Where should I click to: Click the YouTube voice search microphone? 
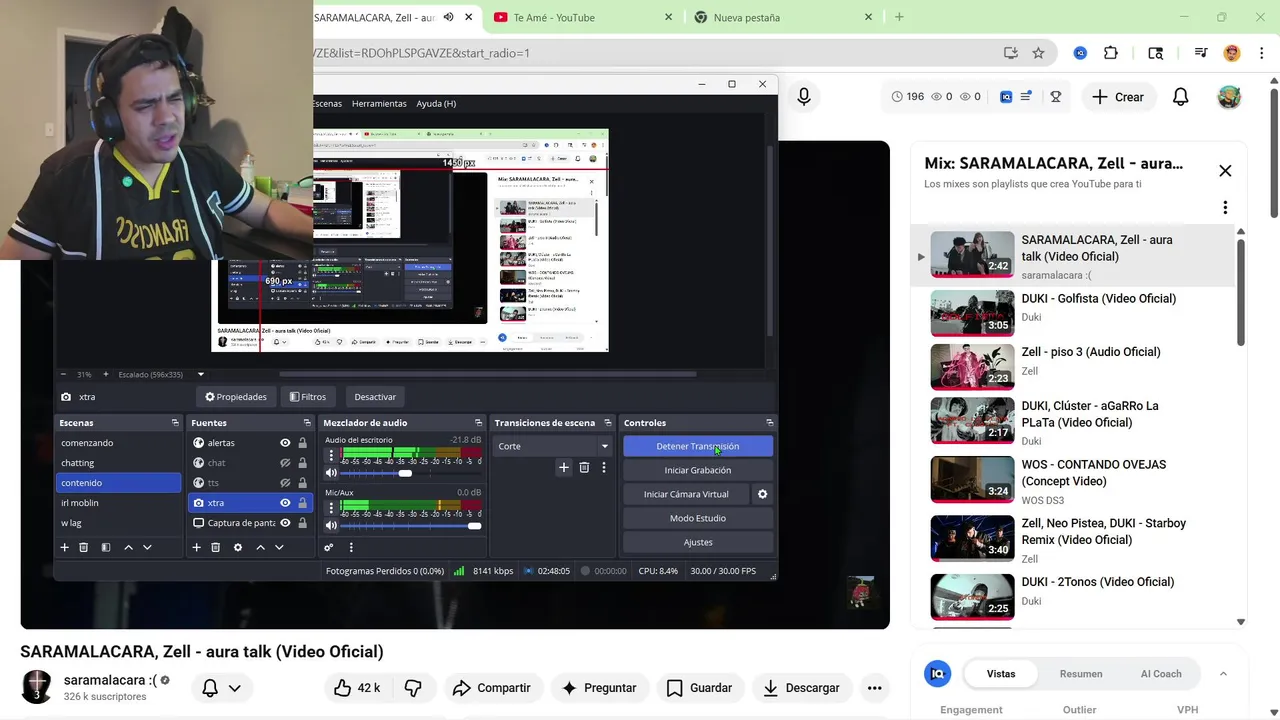coord(804,97)
